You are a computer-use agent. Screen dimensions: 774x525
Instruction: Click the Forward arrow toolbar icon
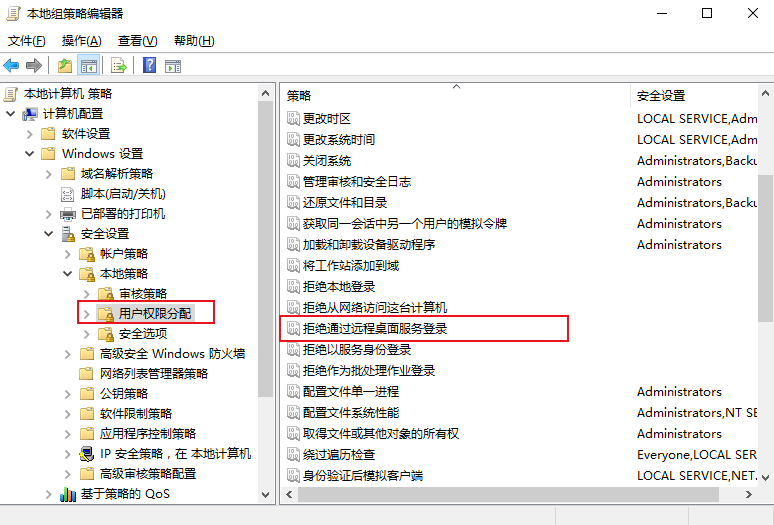(34, 65)
